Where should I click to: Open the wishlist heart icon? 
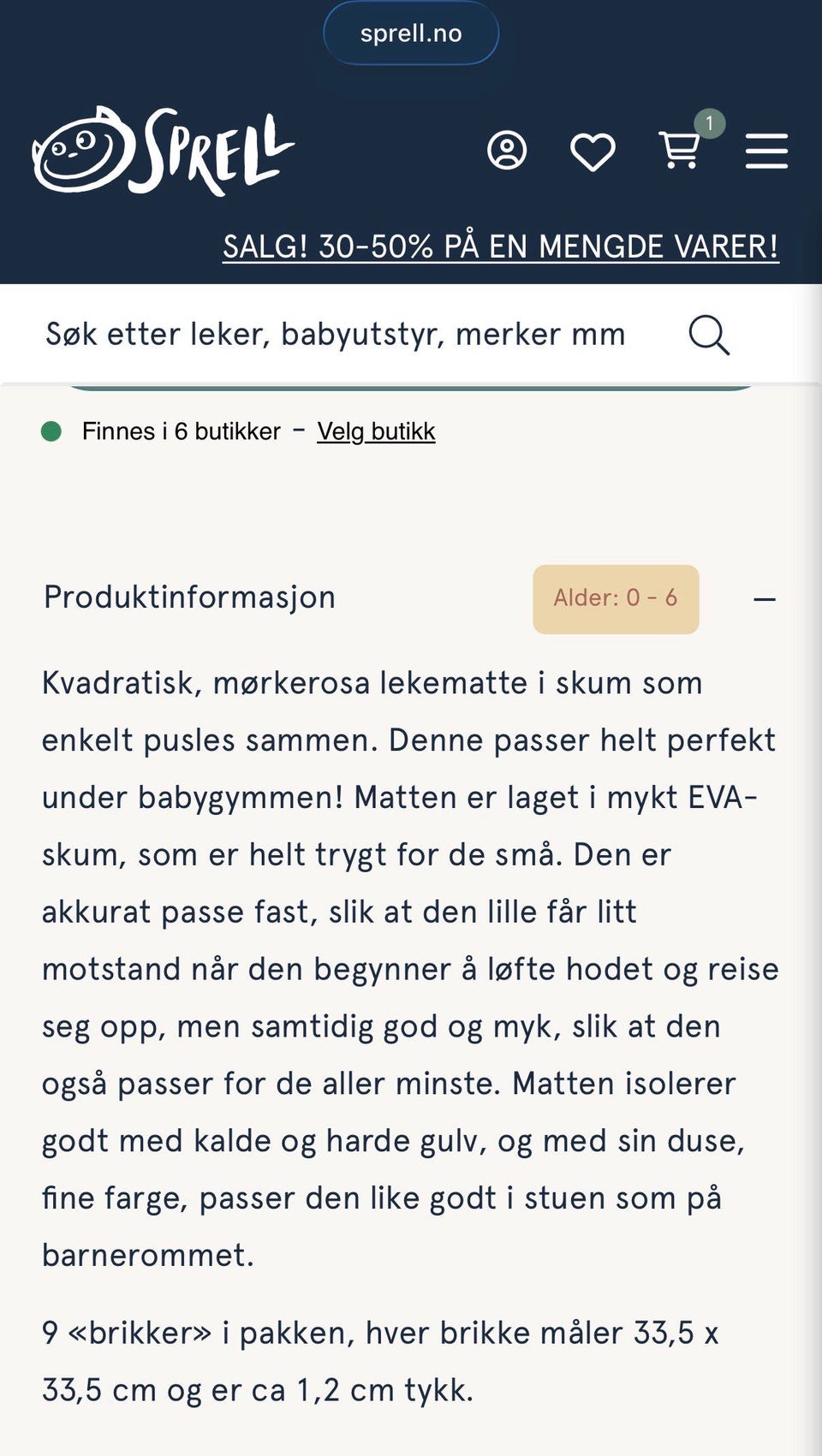pos(593,152)
